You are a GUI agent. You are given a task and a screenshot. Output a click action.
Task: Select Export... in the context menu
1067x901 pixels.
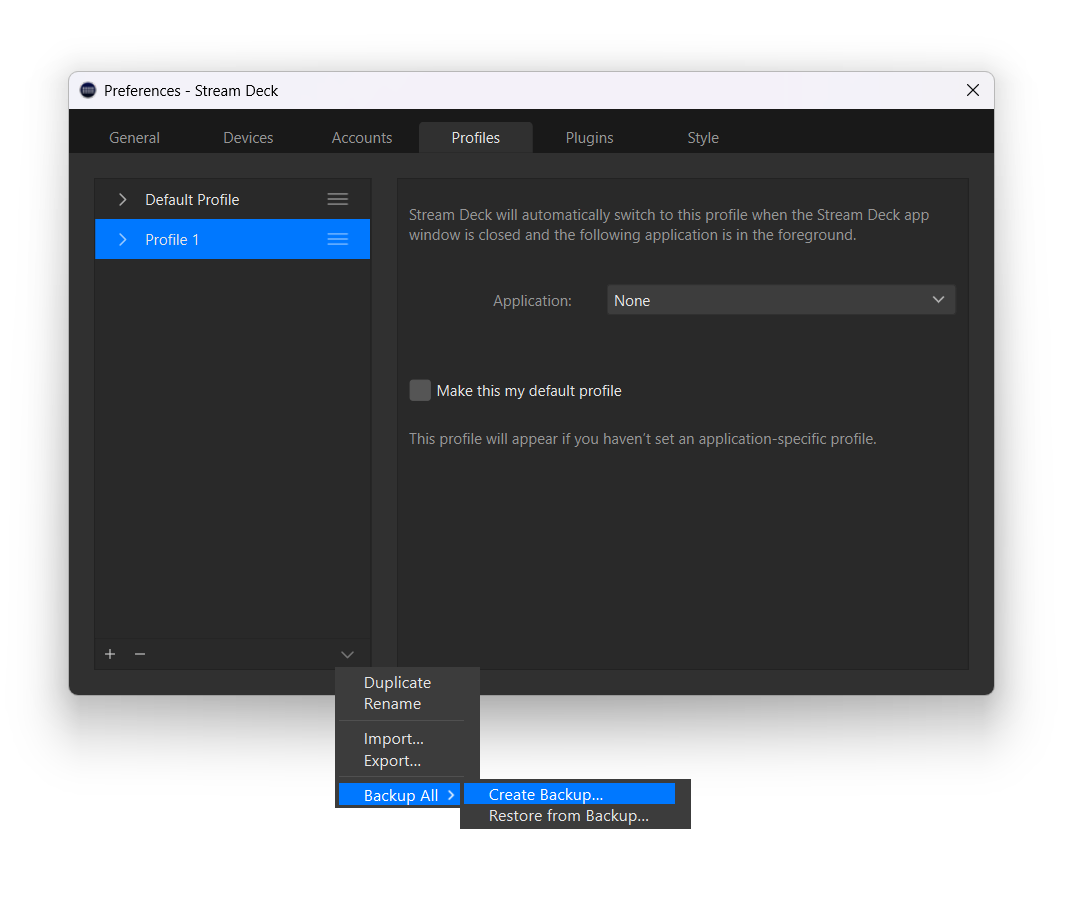click(x=392, y=761)
